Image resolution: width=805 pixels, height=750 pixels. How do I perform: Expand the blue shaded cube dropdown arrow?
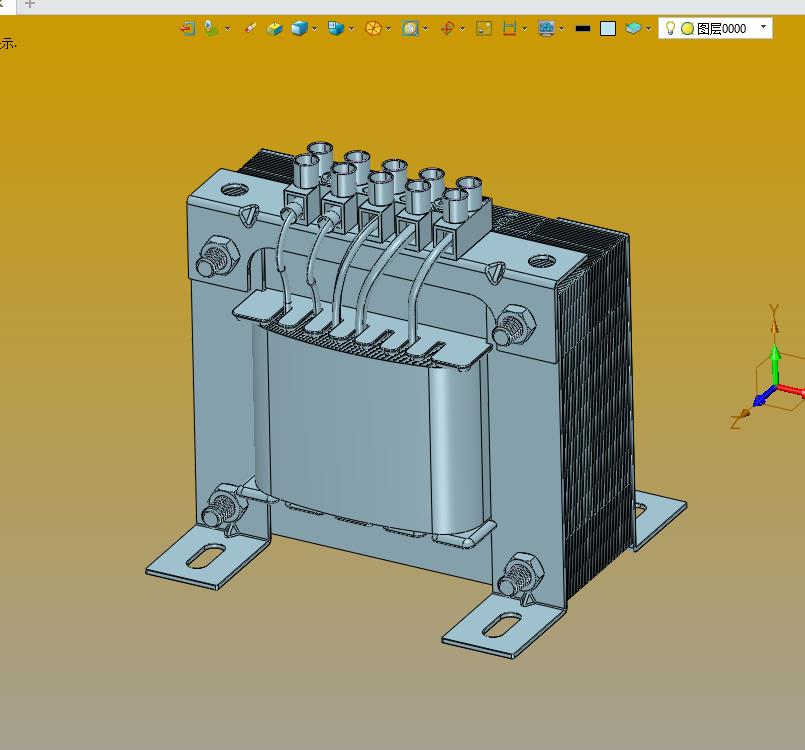(x=314, y=29)
